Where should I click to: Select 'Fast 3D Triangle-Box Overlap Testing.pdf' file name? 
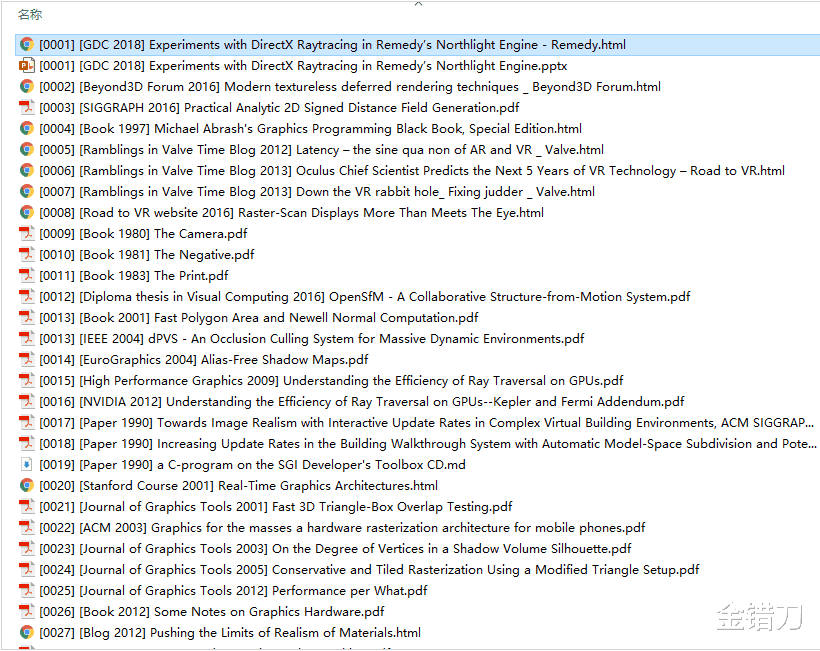276,506
